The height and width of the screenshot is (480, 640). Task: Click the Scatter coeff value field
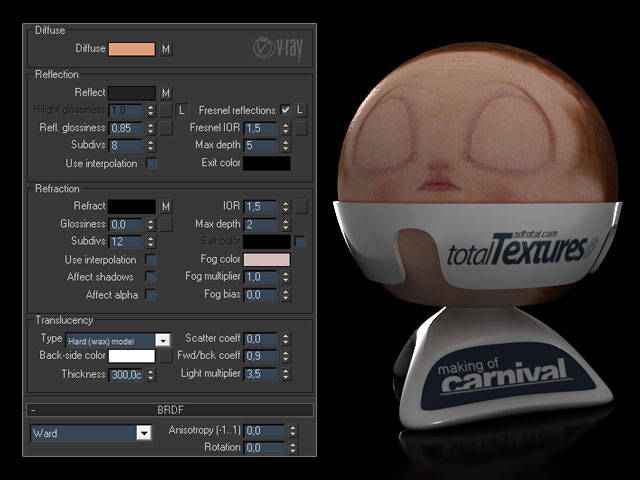tap(260, 339)
